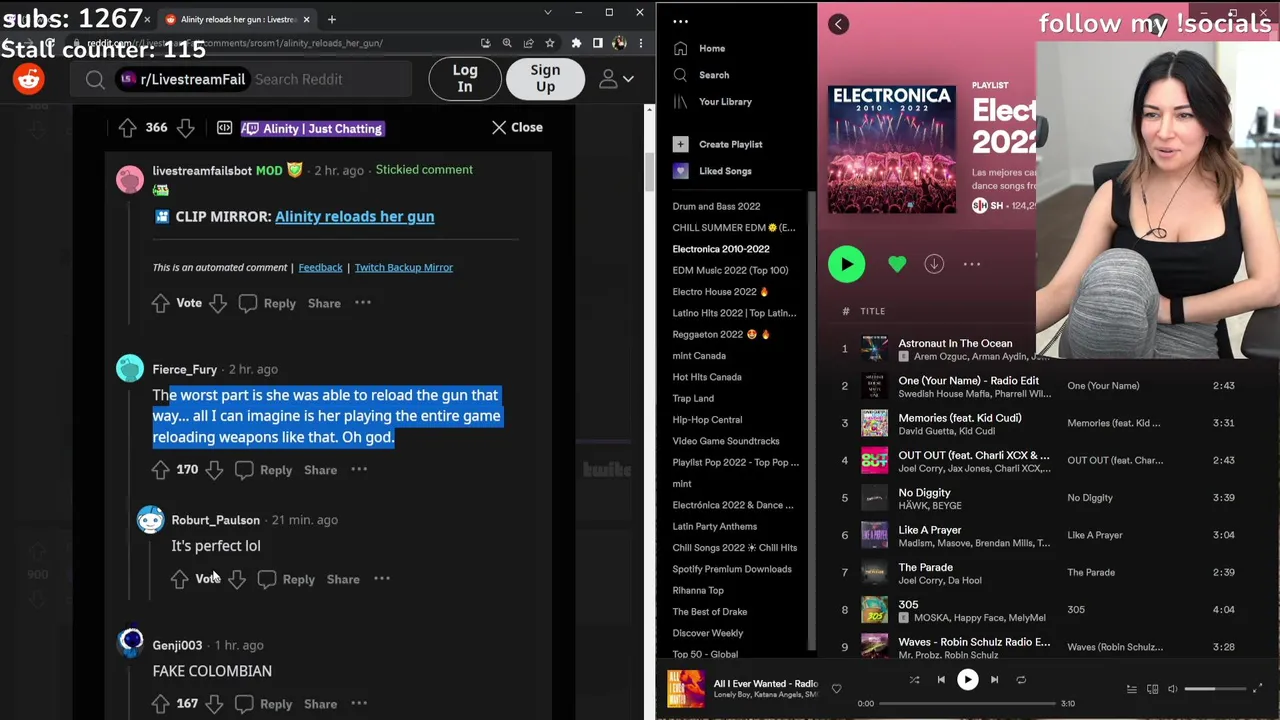
Task: Open the Feedback link
Action: tap(320, 267)
